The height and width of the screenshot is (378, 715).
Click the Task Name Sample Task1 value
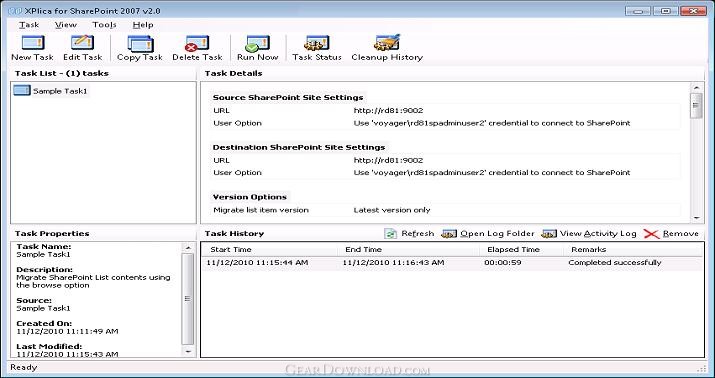click(43, 254)
